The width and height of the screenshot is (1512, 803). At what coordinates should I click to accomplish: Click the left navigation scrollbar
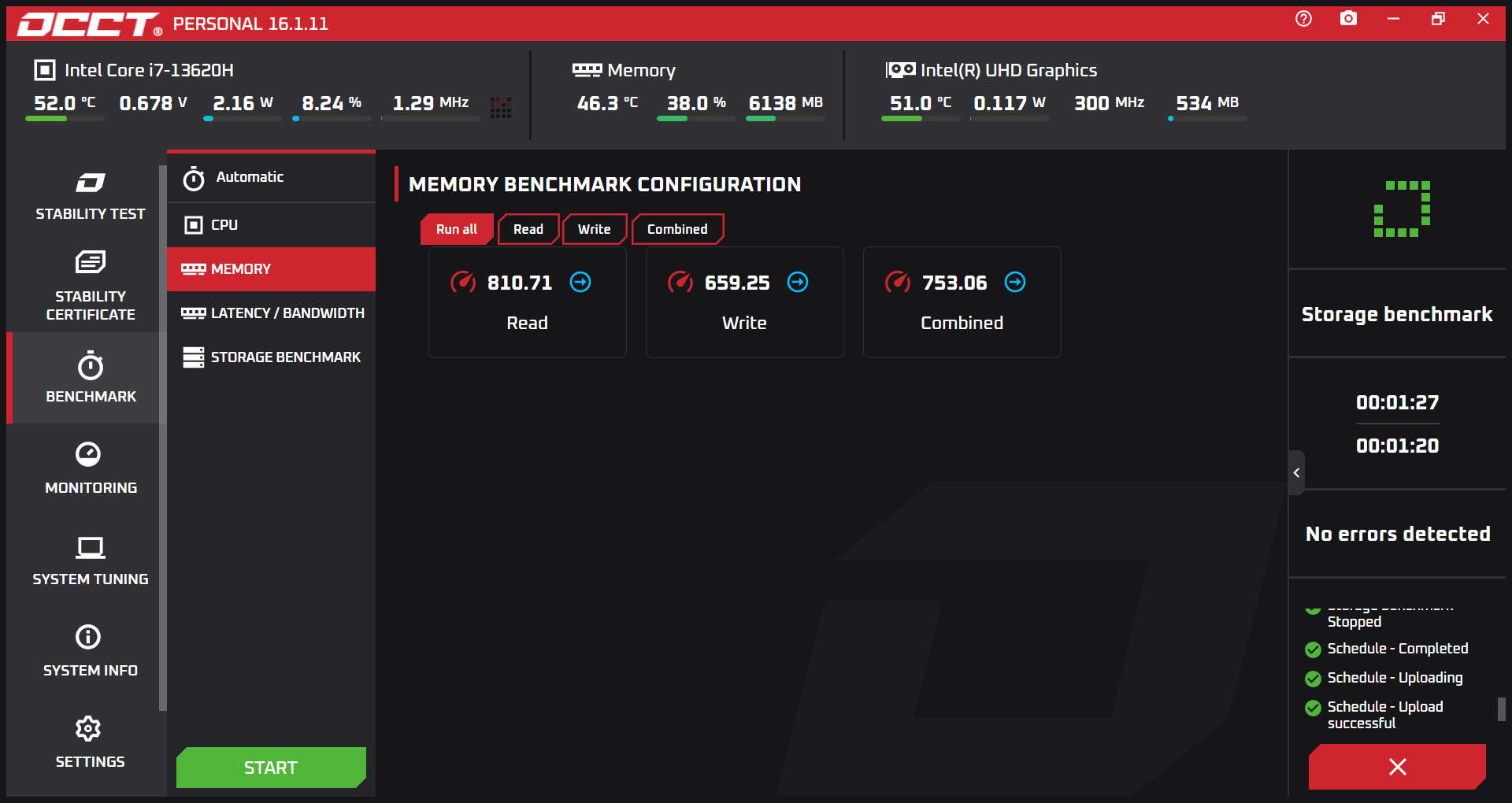(x=163, y=438)
